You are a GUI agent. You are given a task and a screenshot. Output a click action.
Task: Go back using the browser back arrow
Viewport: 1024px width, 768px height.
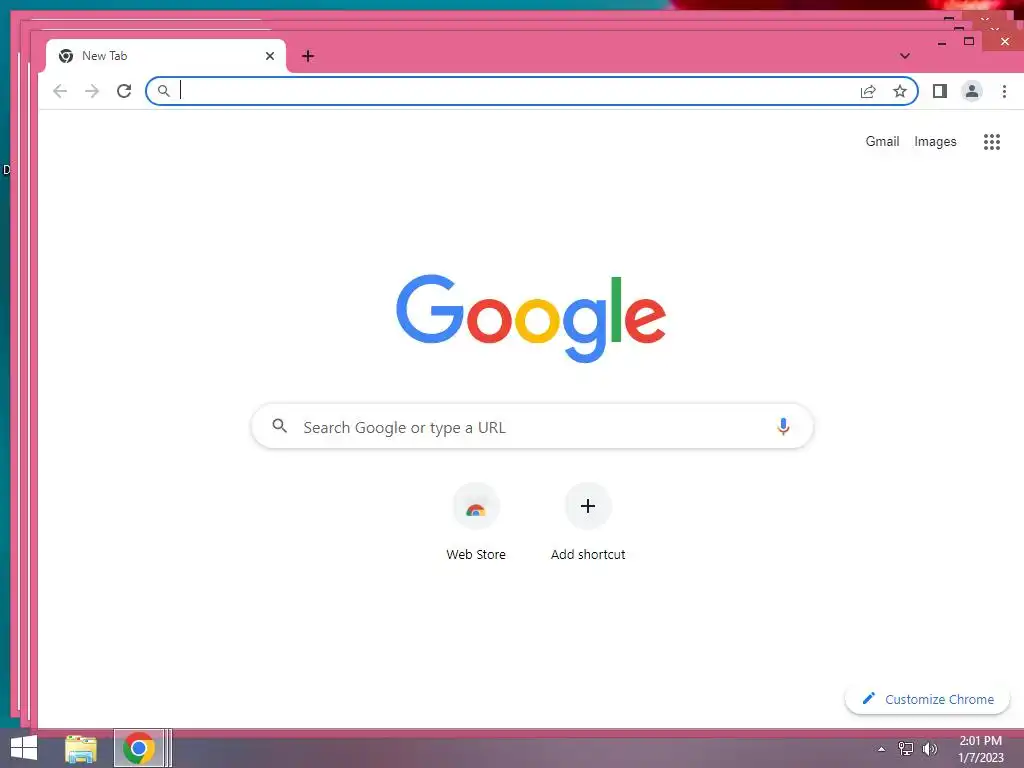click(x=60, y=91)
